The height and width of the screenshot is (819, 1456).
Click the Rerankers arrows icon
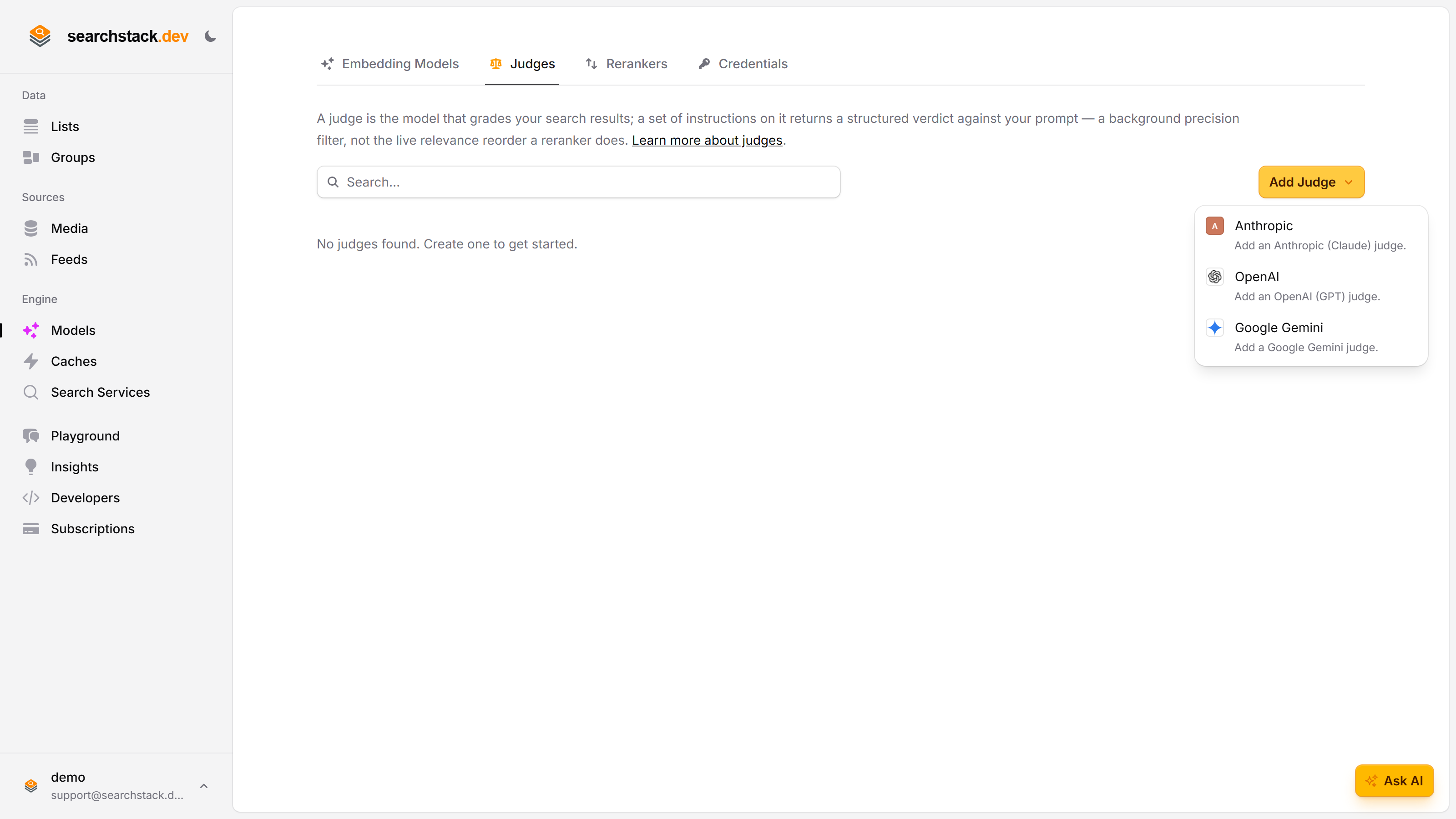click(x=591, y=64)
